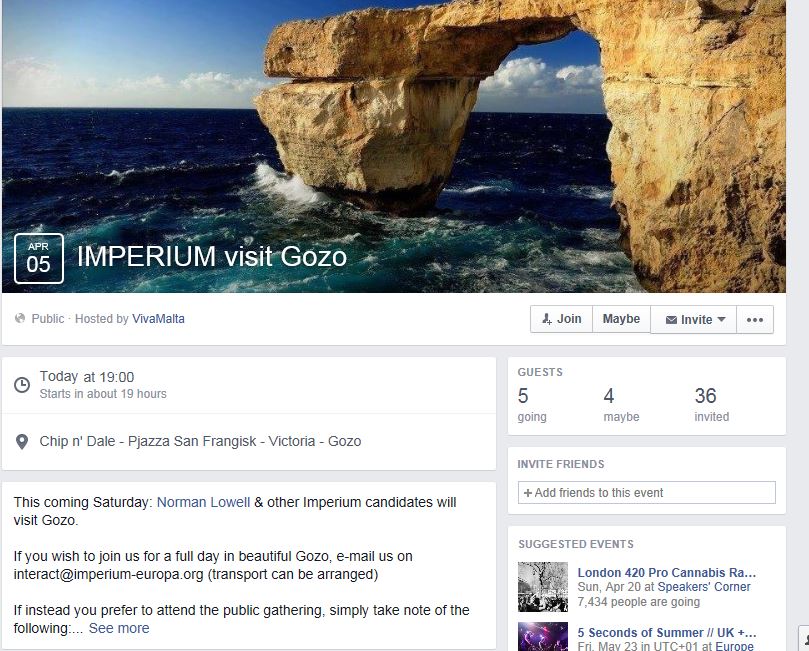View the 4 maybe guests
This screenshot has width=809, height=651.
[621, 404]
